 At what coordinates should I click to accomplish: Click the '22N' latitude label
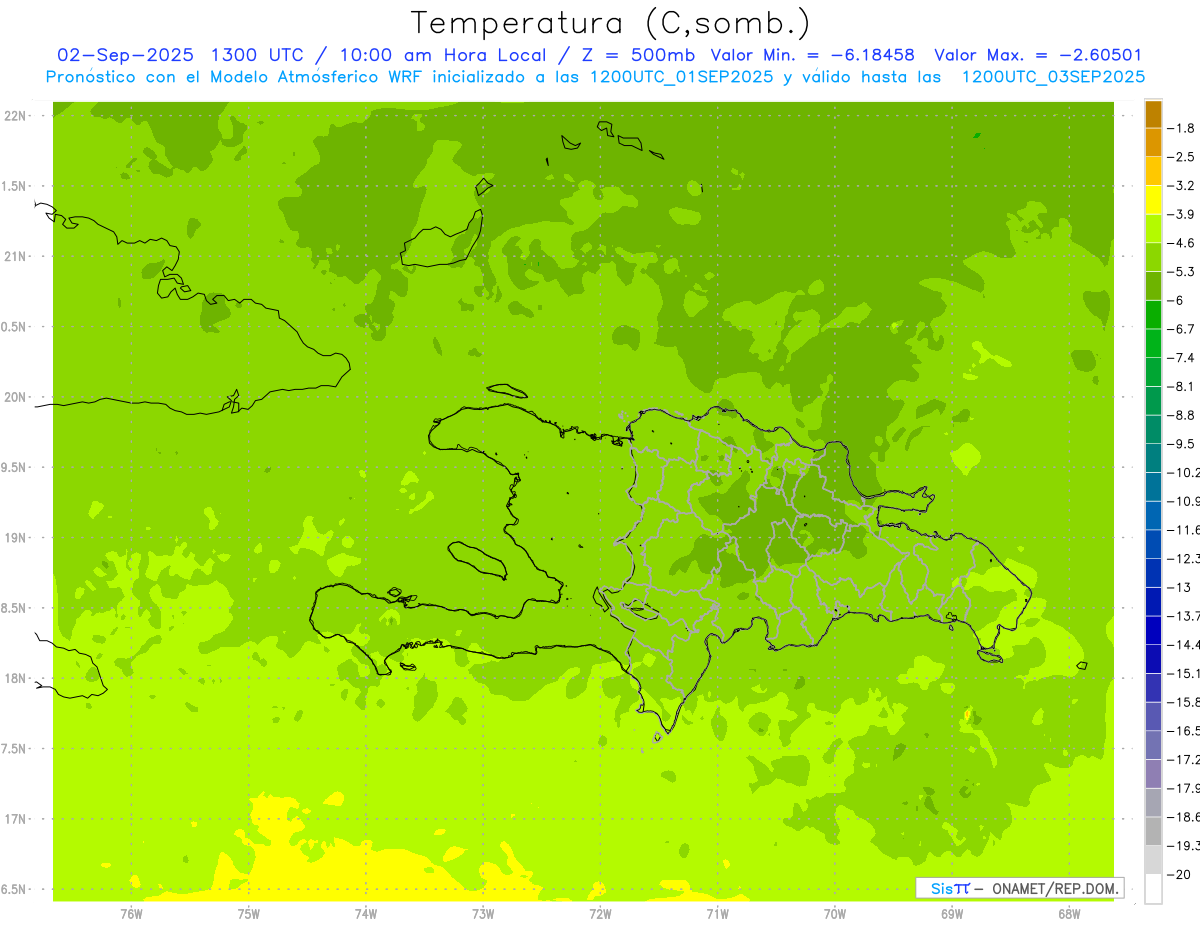14,116
